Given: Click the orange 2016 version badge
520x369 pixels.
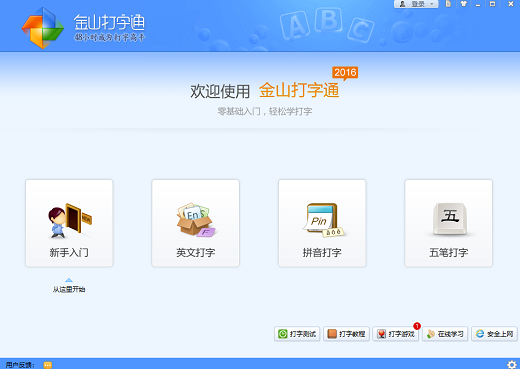Looking at the screenshot, I should pyautogui.click(x=345, y=73).
